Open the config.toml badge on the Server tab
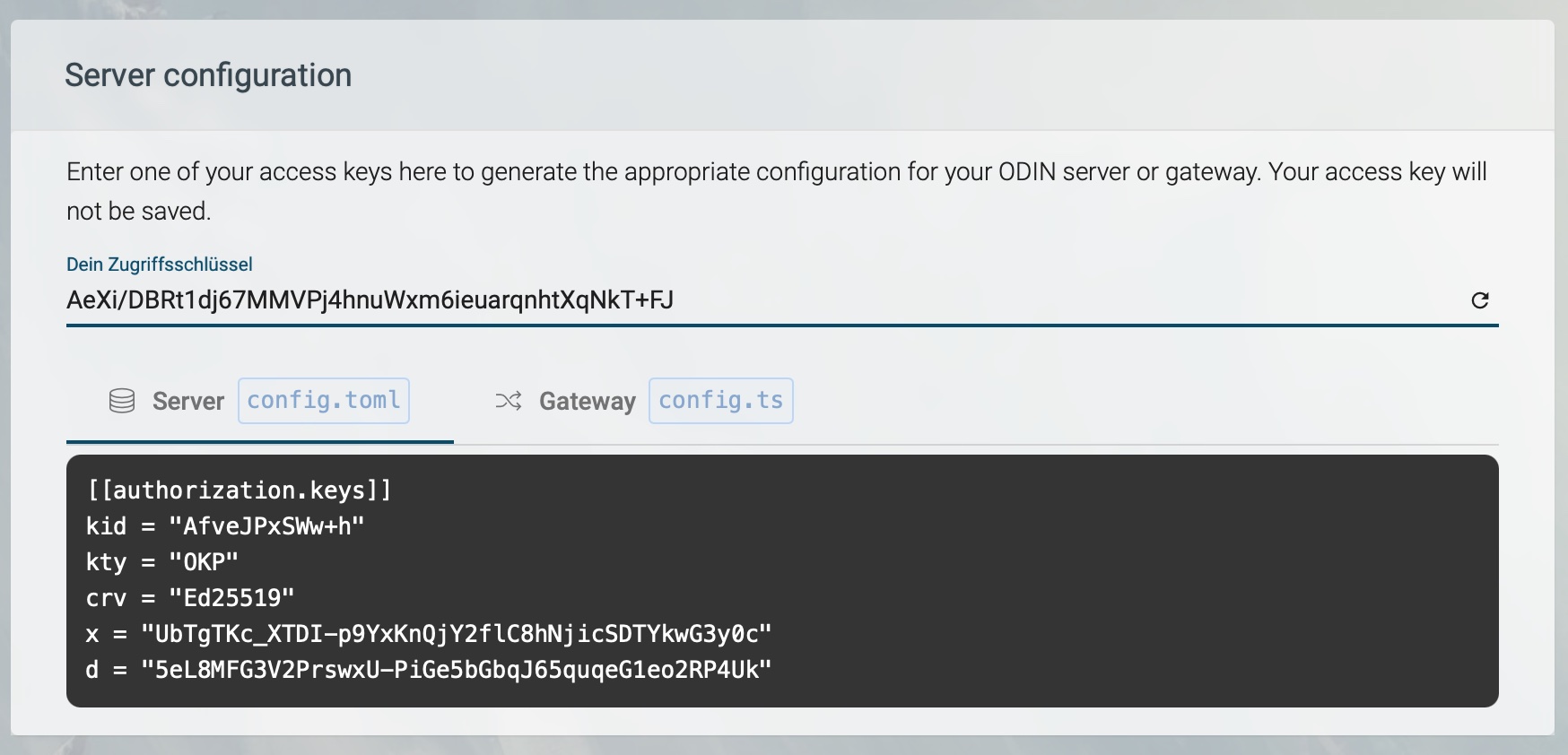 [323, 401]
